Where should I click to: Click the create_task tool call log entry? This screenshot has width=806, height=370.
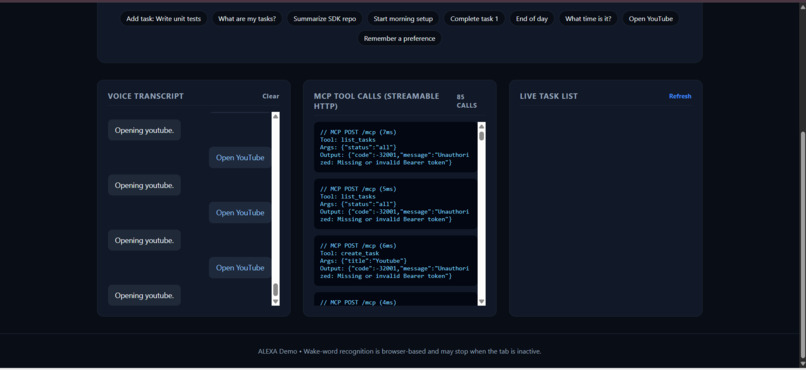click(x=395, y=261)
